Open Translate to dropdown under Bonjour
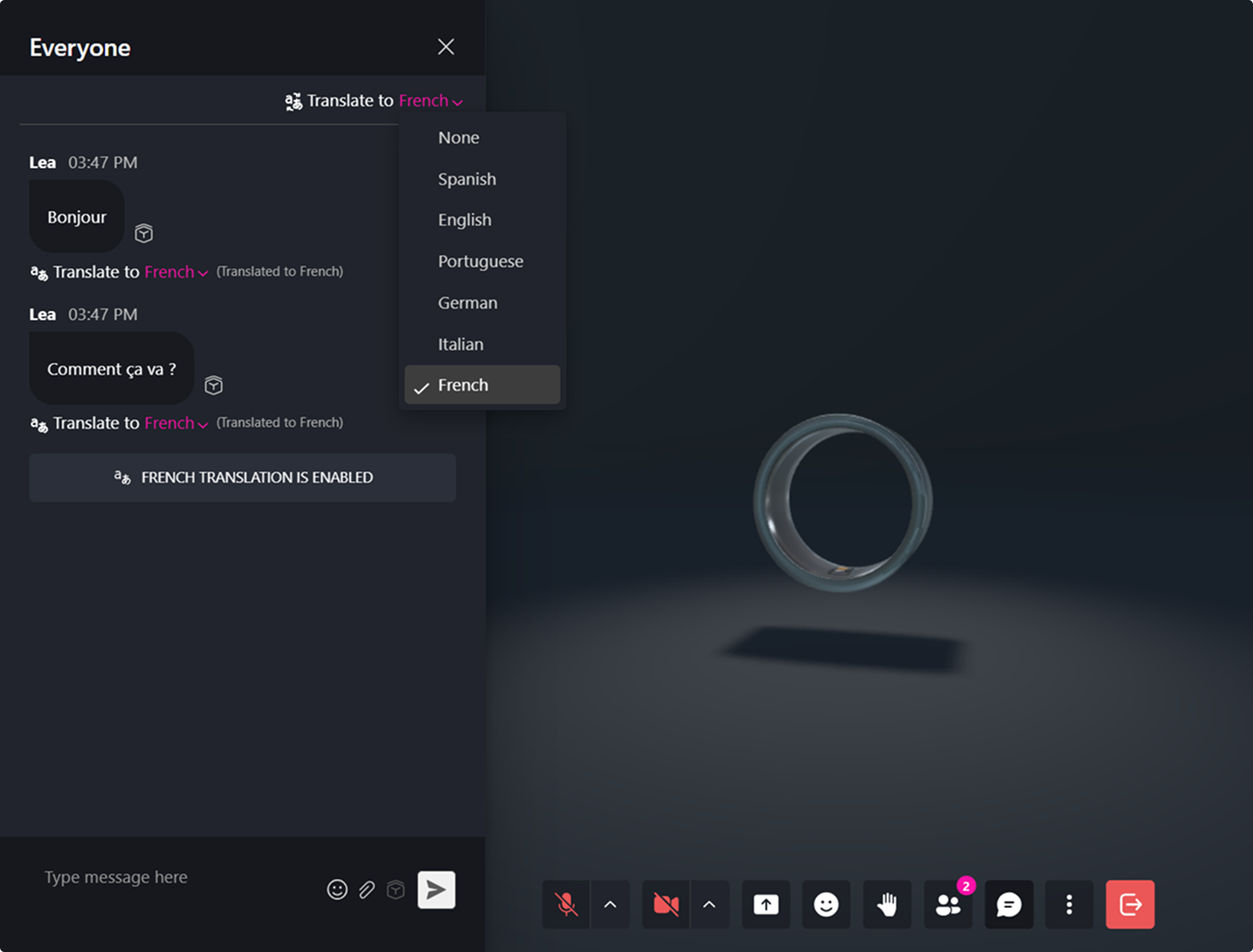Viewport: 1253px width, 952px height. tap(175, 272)
